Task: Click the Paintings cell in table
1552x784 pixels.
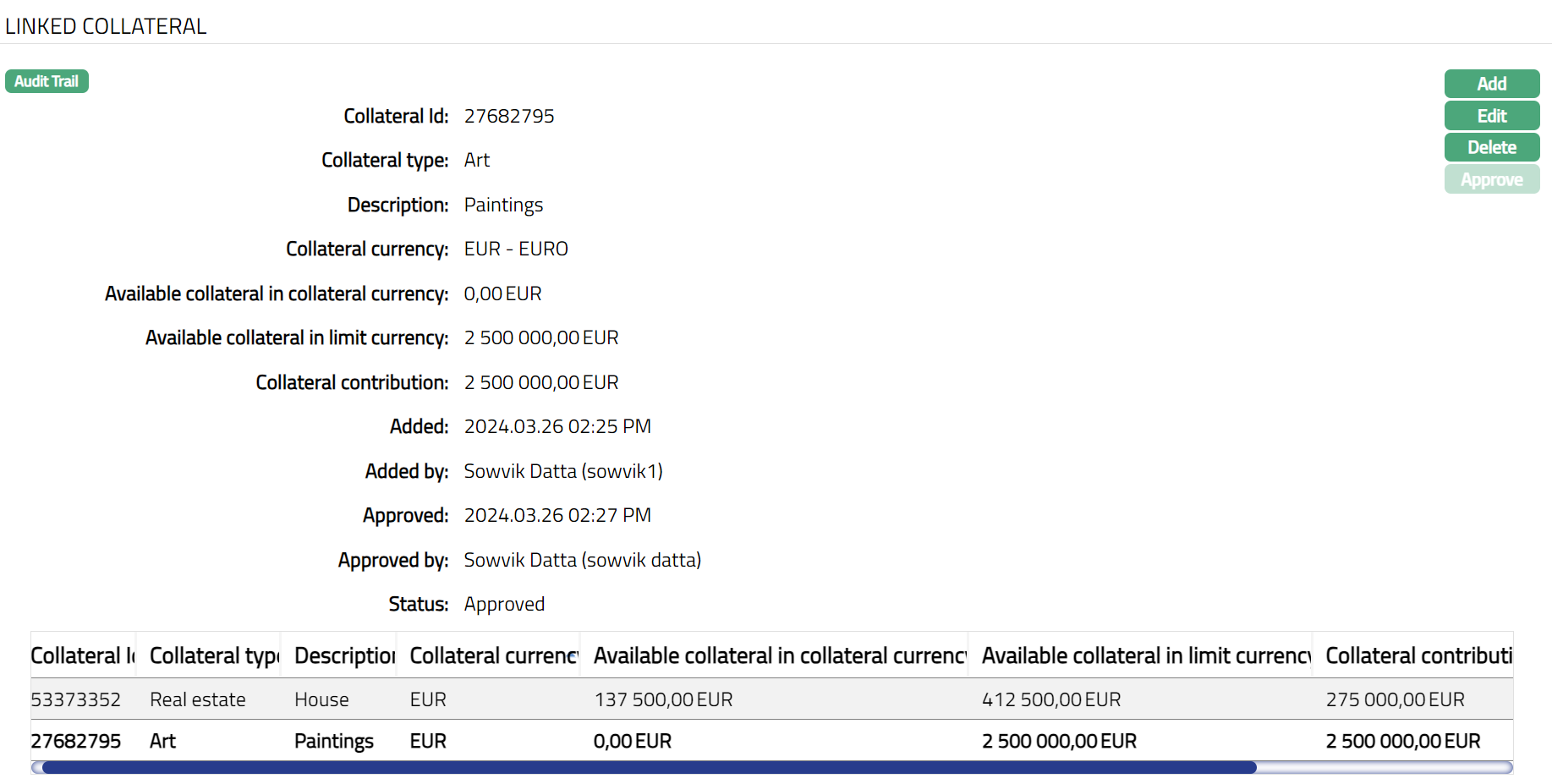Action: pos(334,741)
